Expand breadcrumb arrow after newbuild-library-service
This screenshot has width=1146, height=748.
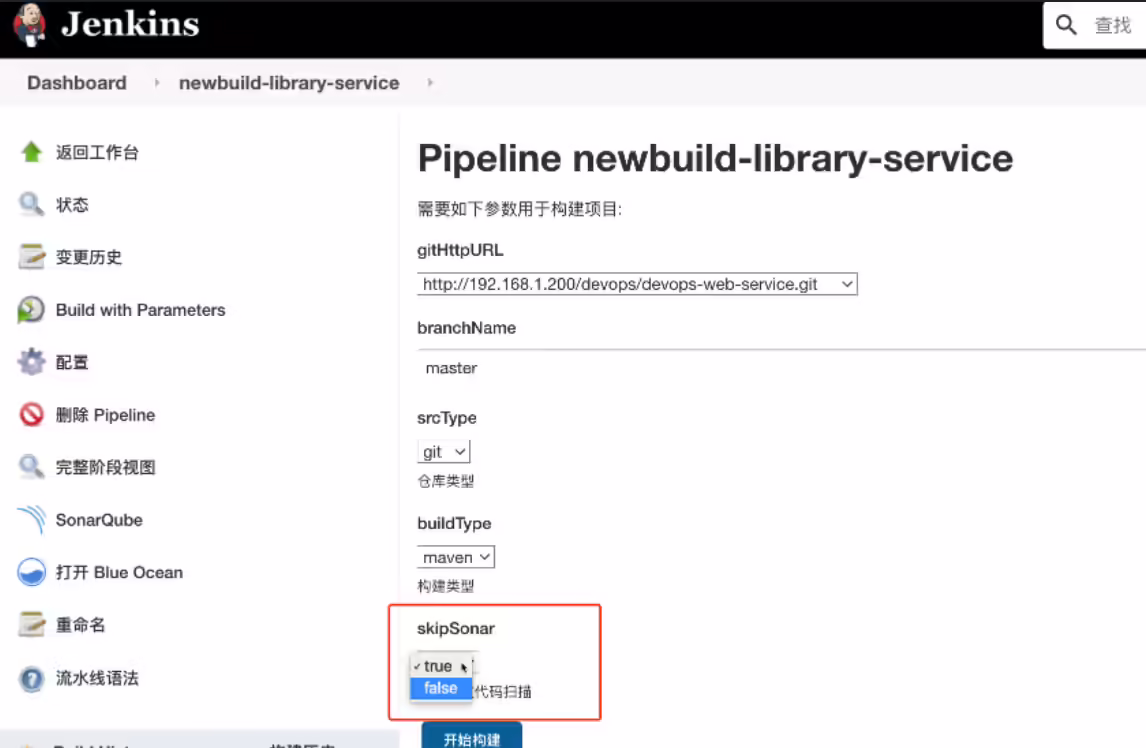(430, 83)
